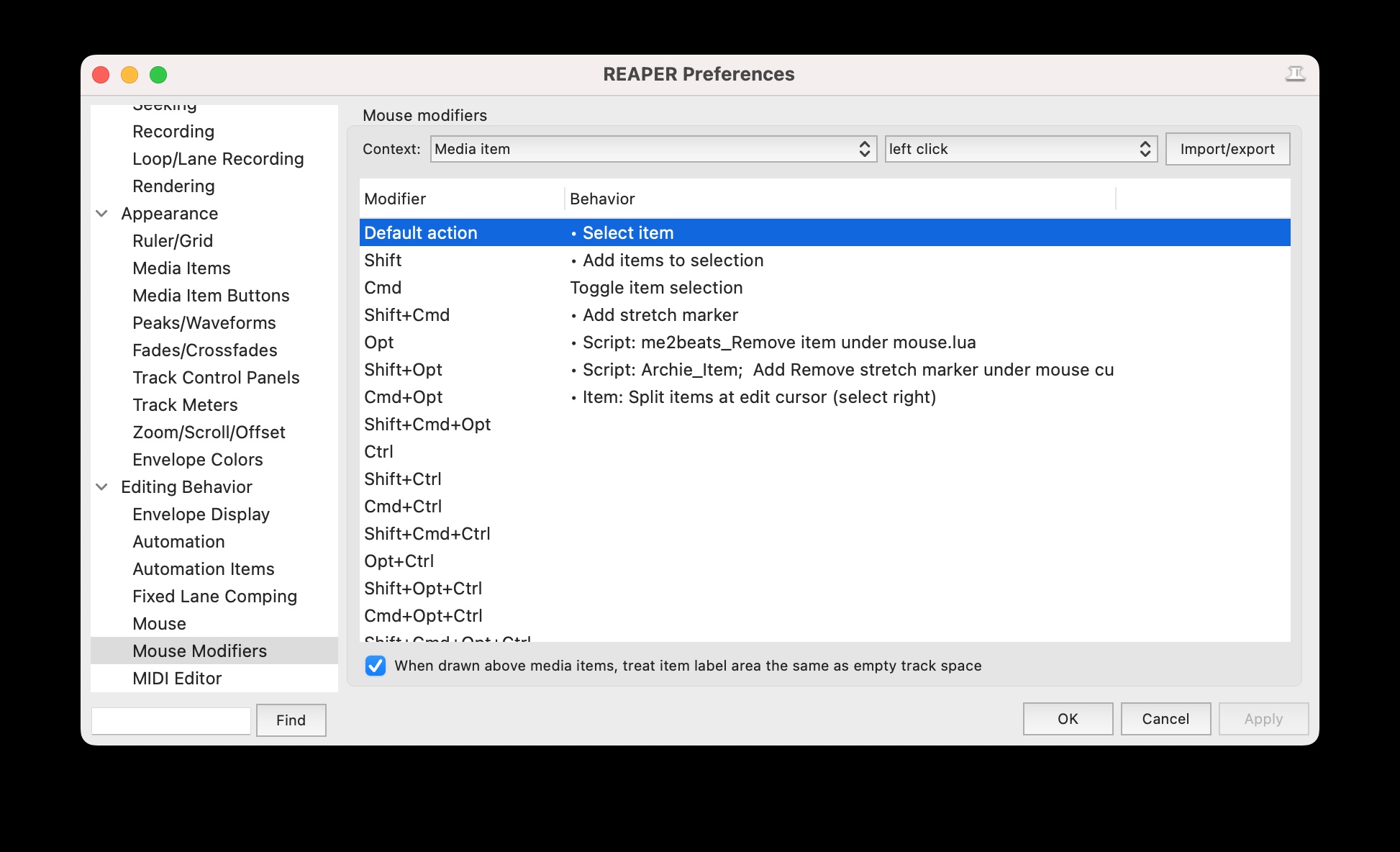Click the Import/export button
Viewport: 1400px width, 852px height.
point(1227,149)
